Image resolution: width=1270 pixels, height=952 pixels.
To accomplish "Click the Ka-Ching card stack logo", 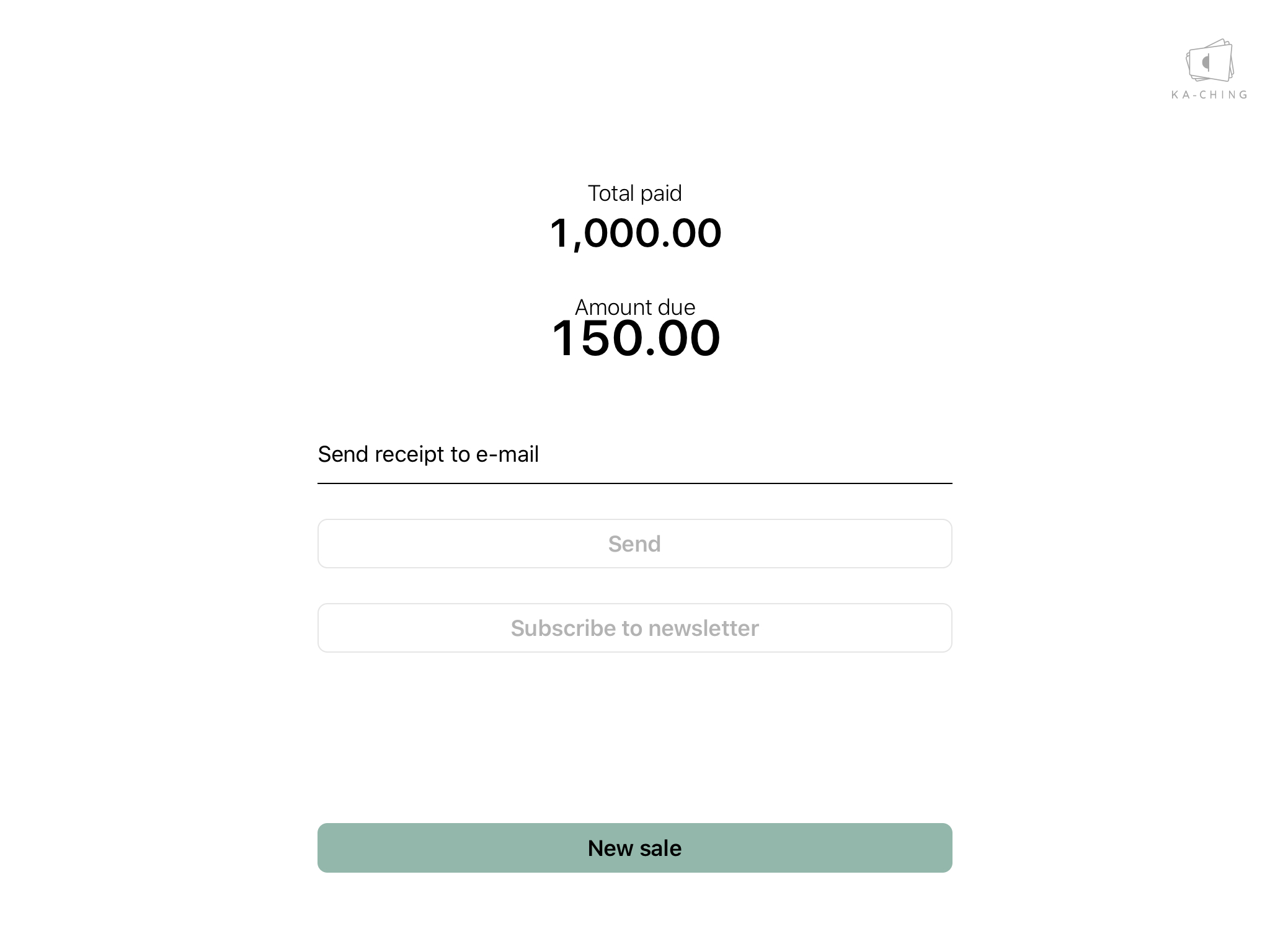I will click(1209, 60).
